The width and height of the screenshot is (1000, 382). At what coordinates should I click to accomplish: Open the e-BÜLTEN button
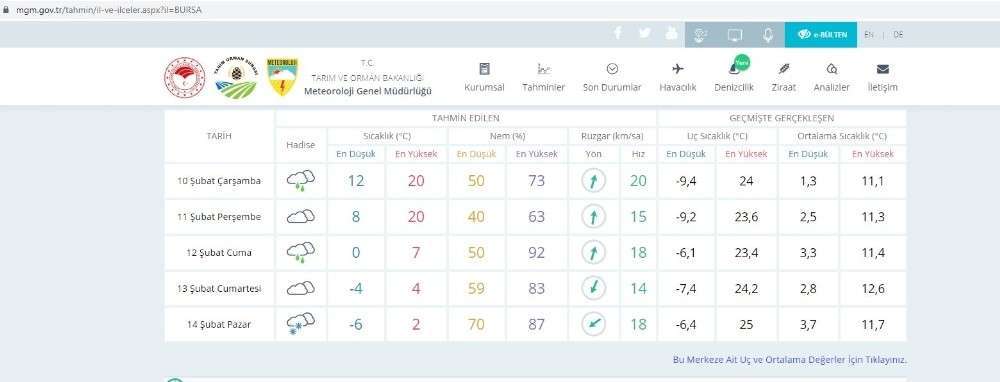tap(820, 35)
